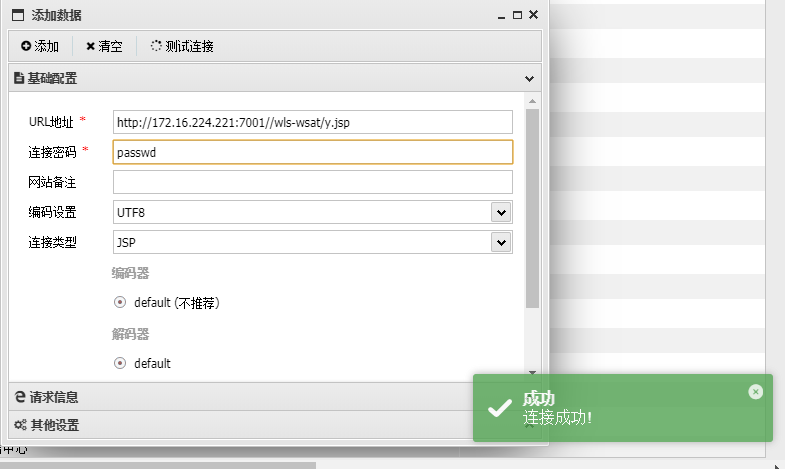
Task: Collapse the 基础配置 section chevron
Action: [530, 78]
